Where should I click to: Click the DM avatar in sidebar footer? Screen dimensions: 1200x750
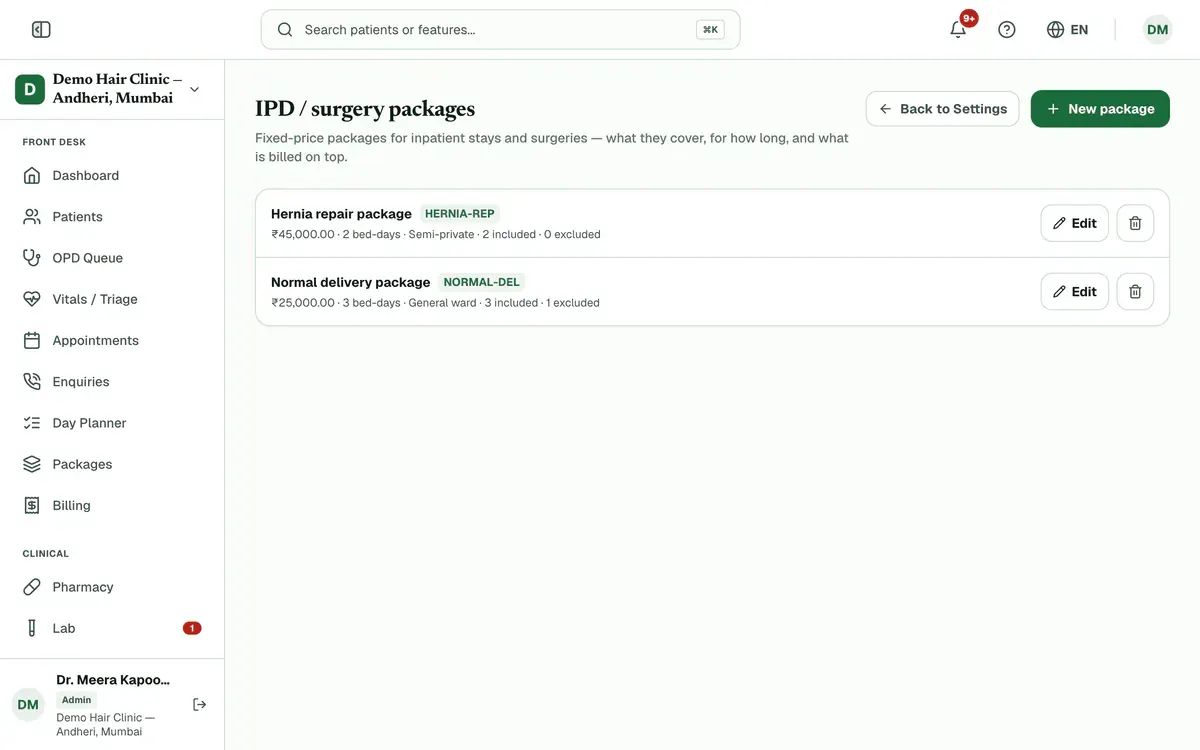point(28,705)
